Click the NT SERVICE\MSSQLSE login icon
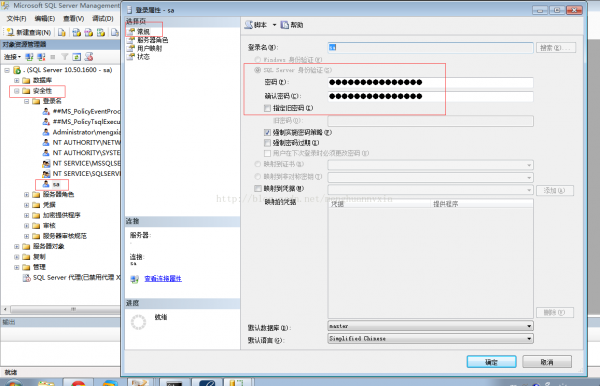 click(x=46, y=163)
